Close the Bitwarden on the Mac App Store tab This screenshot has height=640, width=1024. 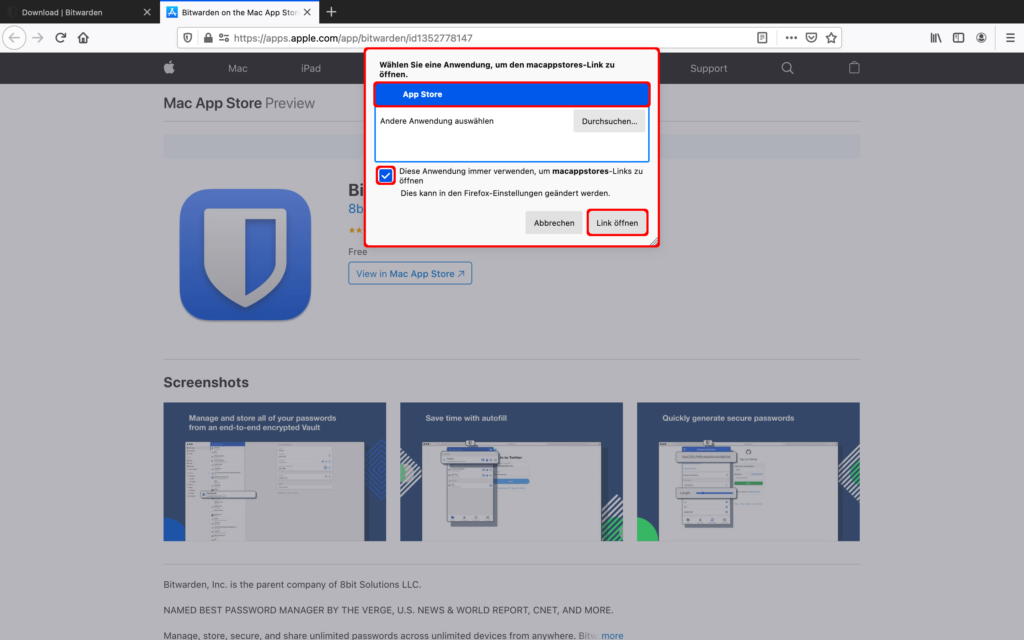pos(307,12)
